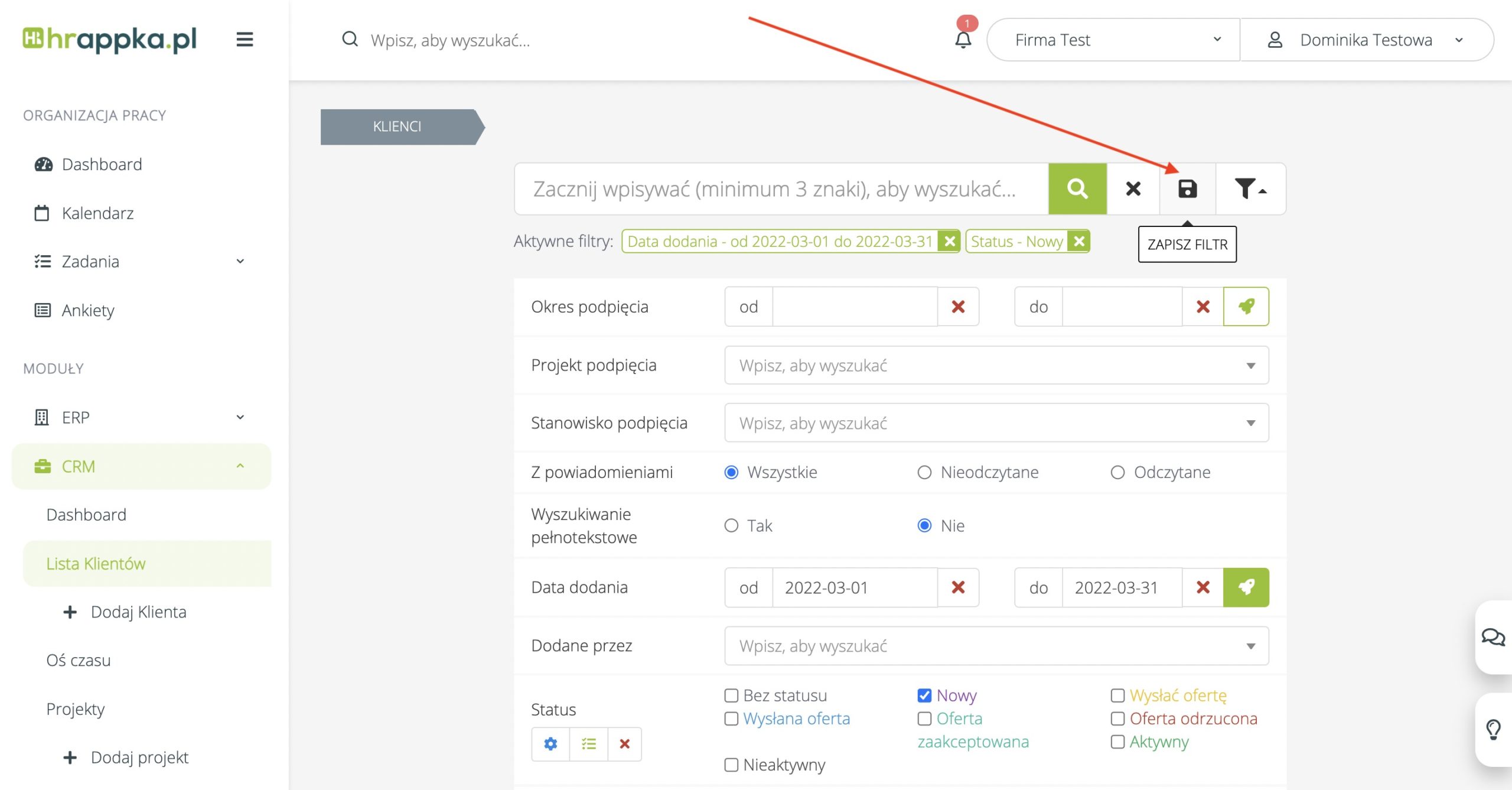The image size is (1512, 790).
Task: Click the Okres podpięcia od date field
Action: pos(854,307)
